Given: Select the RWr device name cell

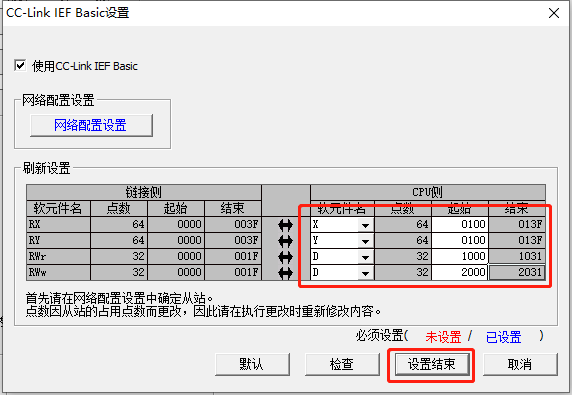Looking at the screenshot, I should point(58,256).
